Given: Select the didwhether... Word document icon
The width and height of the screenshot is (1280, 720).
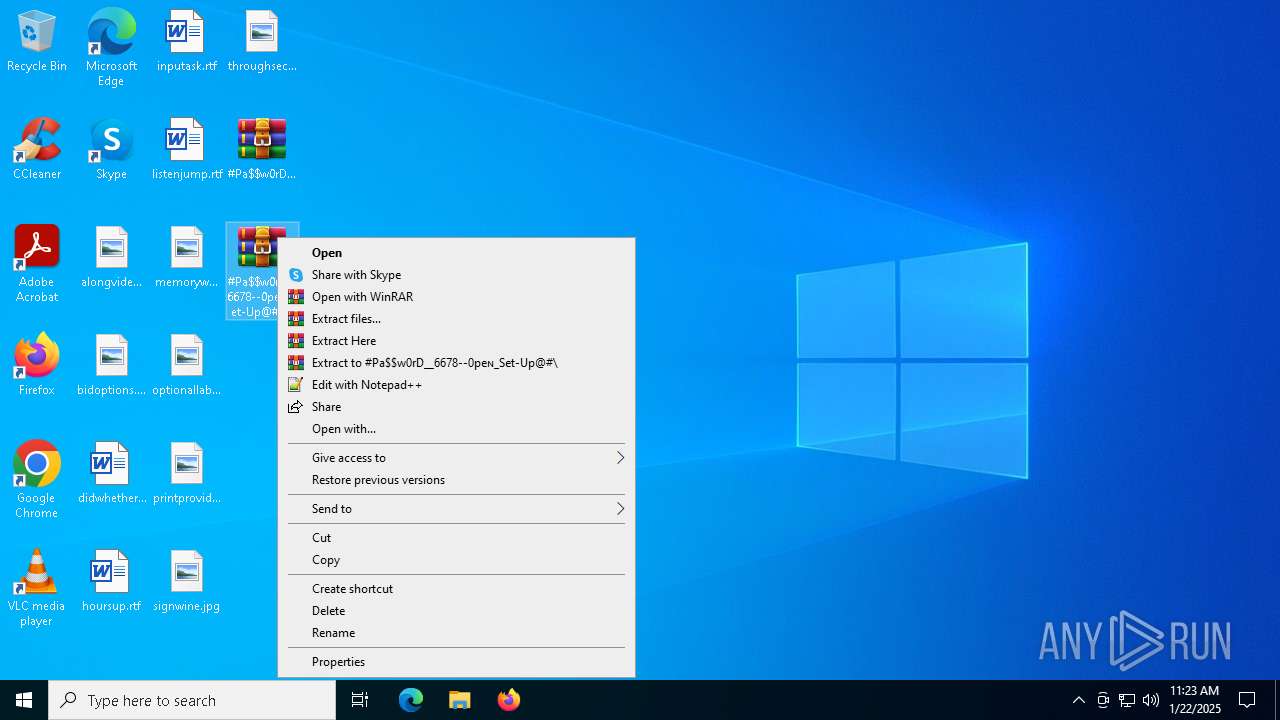Looking at the screenshot, I should tap(111, 473).
